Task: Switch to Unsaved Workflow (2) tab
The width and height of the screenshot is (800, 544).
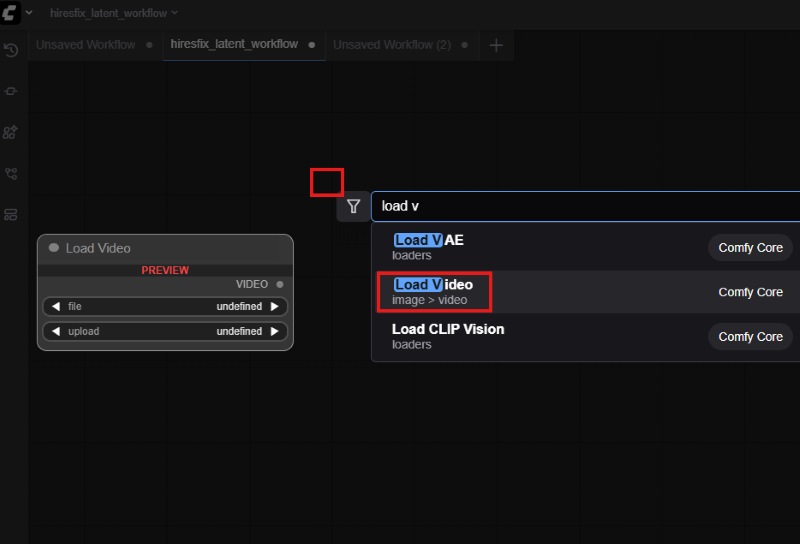Action: click(x=391, y=45)
